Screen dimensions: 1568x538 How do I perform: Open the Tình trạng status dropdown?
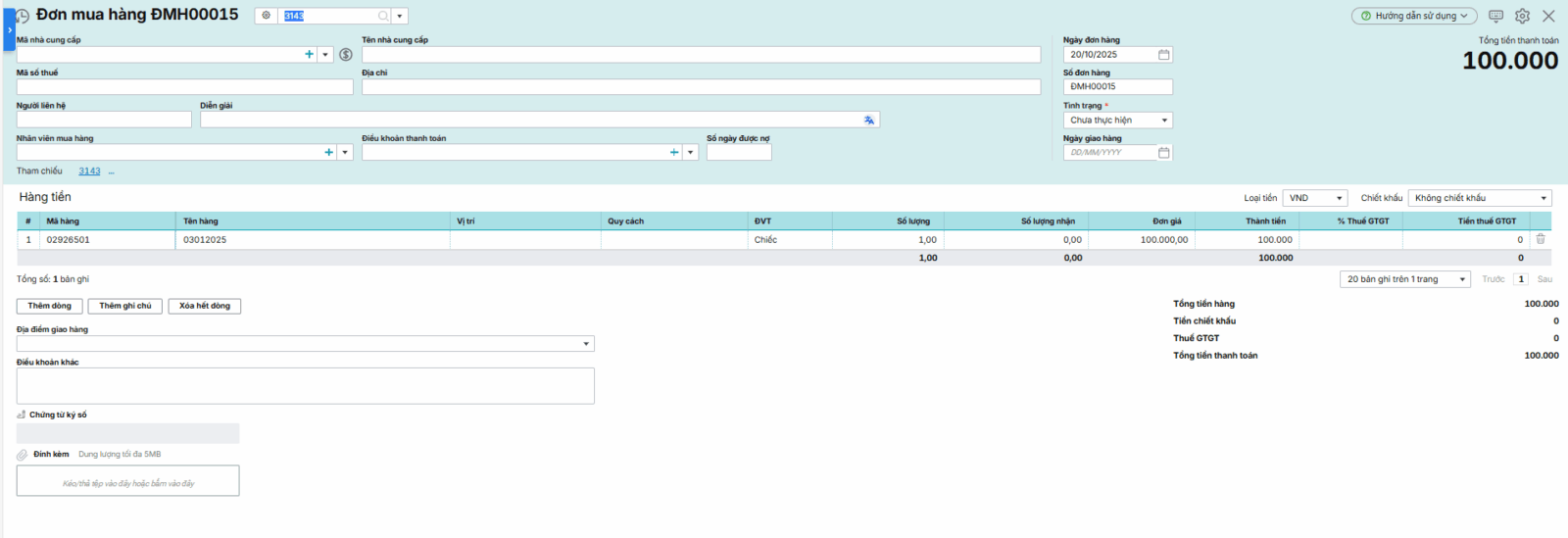(x=1164, y=121)
